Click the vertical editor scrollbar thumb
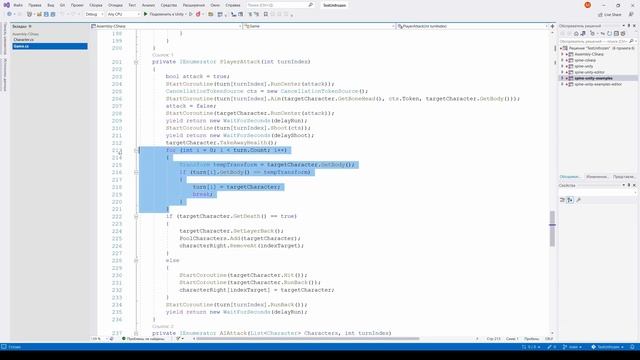The image size is (640, 360). [x=552, y=229]
